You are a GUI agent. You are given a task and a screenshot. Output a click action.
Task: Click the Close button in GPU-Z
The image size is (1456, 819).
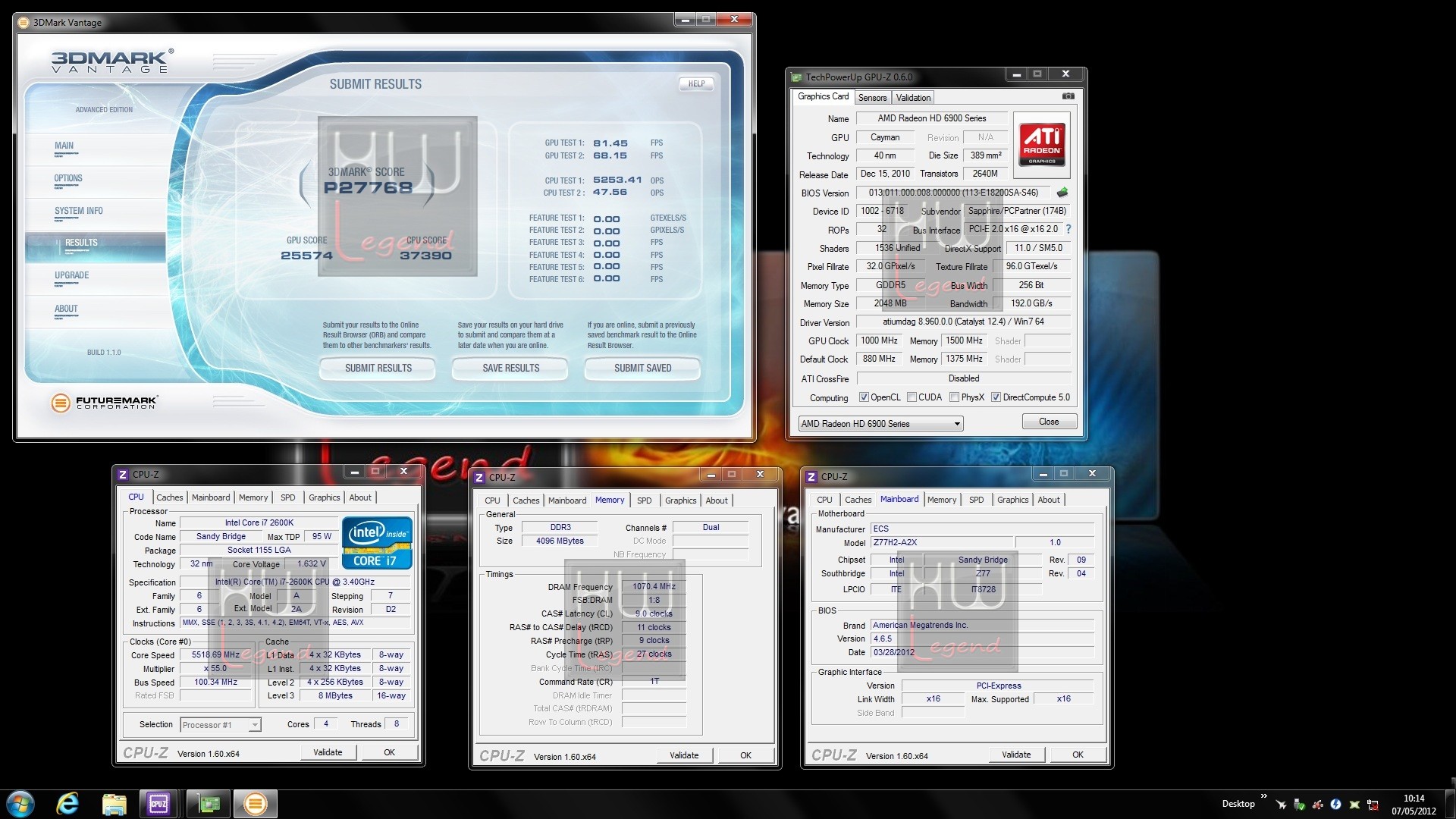[1049, 422]
